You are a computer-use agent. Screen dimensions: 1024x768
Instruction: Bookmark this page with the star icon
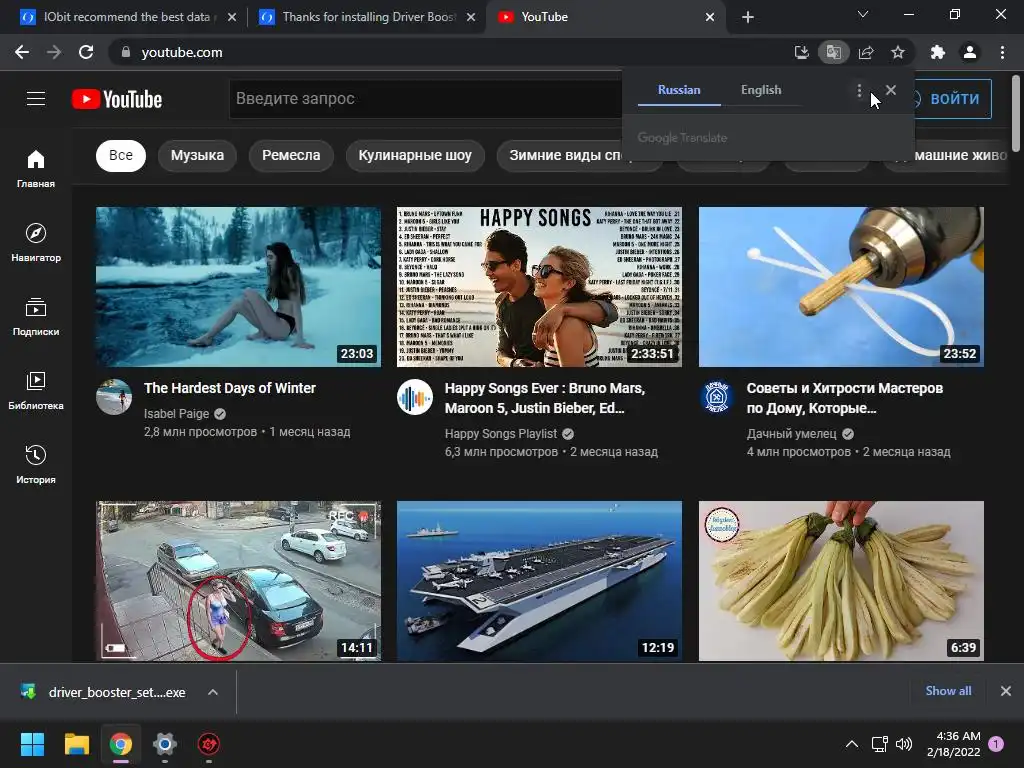pos(898,52)
